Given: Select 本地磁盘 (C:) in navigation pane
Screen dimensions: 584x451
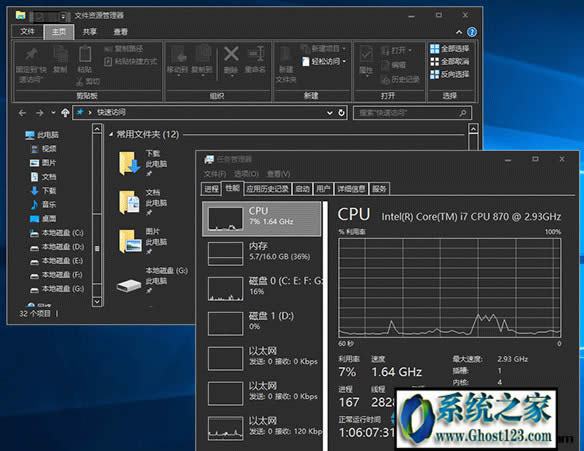Looking at the screenshot, I should [x=57, y=233].
